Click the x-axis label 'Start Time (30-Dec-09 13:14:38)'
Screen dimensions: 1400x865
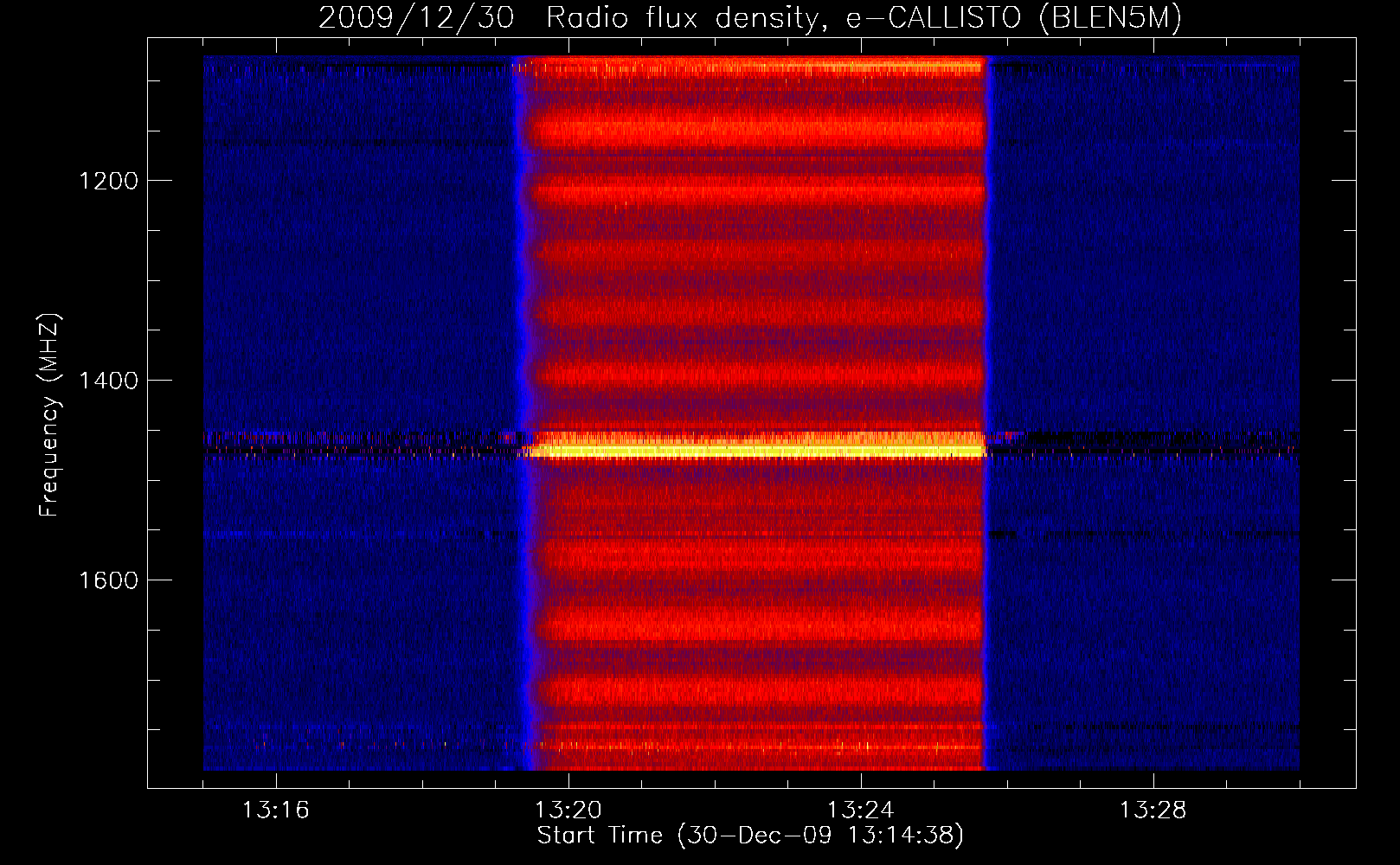tap(750, 836)
